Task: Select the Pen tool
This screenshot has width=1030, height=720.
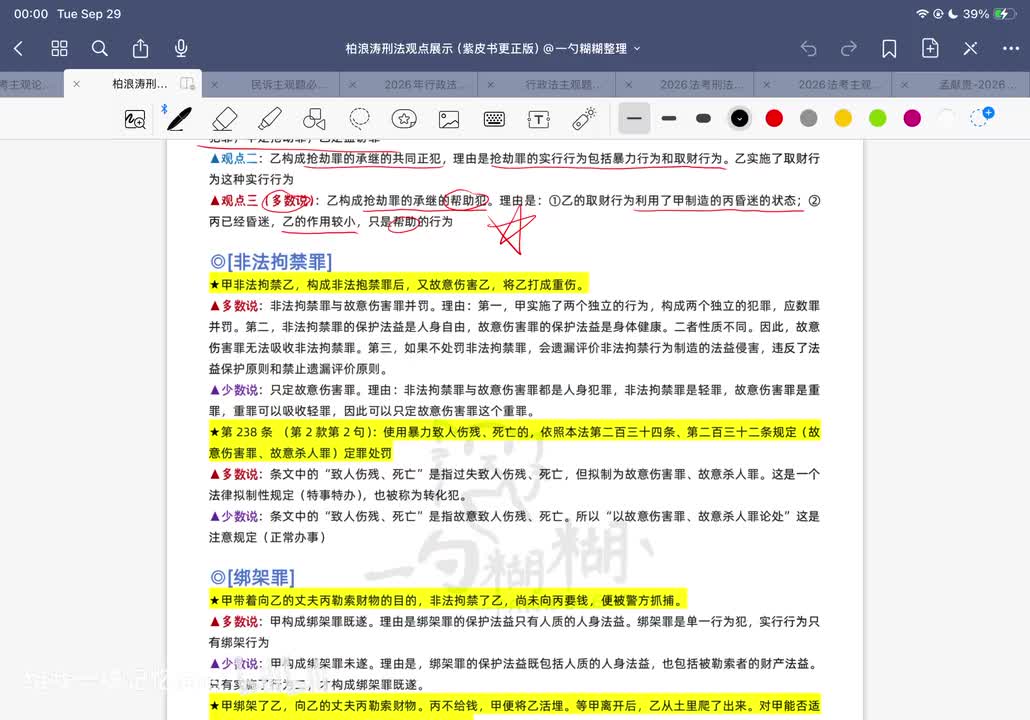Action: [179, 119]
